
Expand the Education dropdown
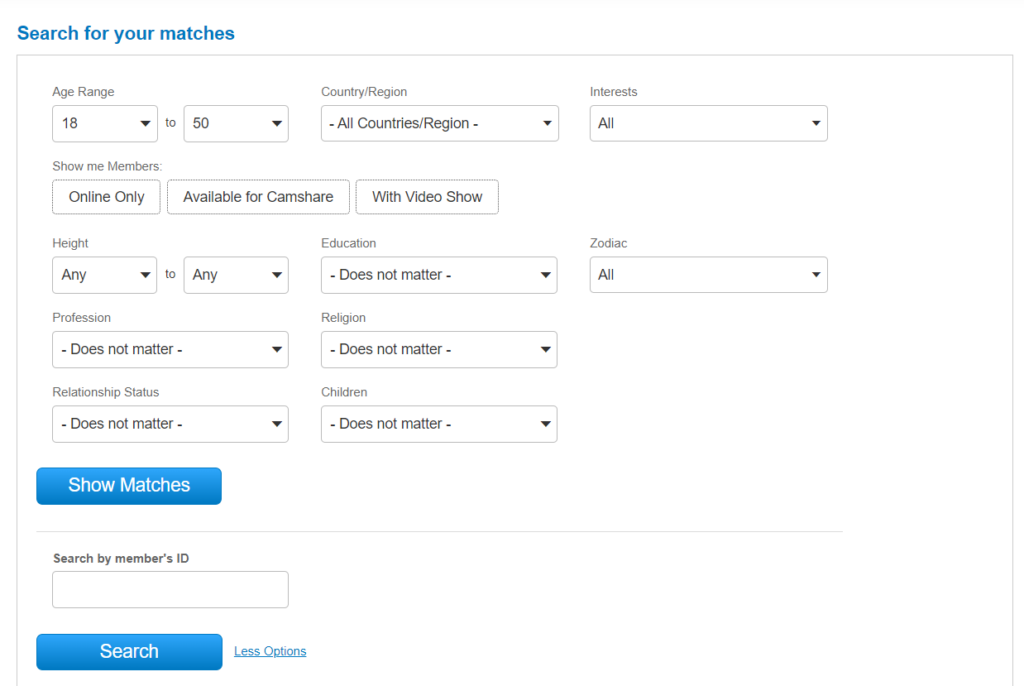tap(439, 275)
